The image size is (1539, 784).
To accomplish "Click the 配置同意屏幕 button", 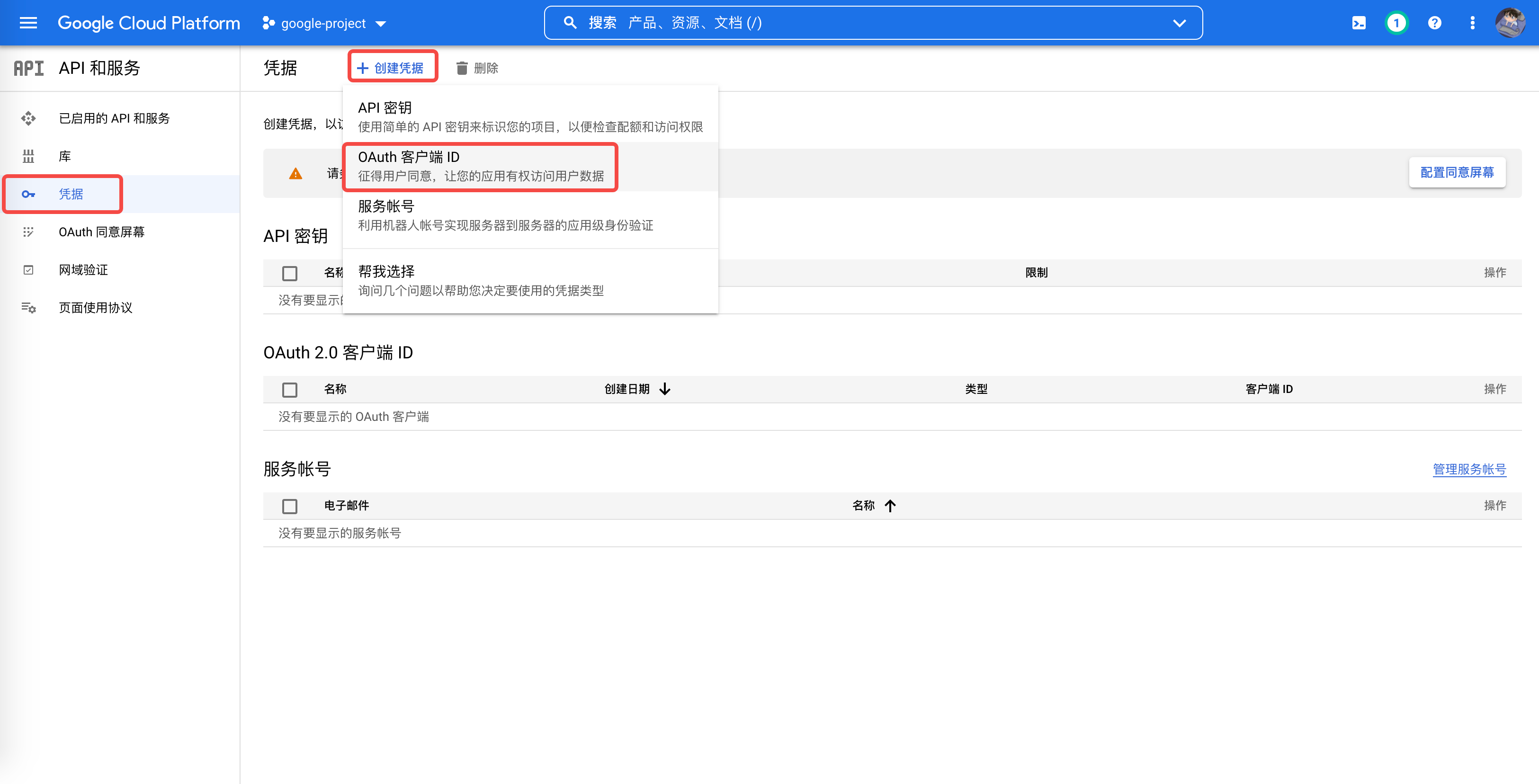I will (1457, 172).
